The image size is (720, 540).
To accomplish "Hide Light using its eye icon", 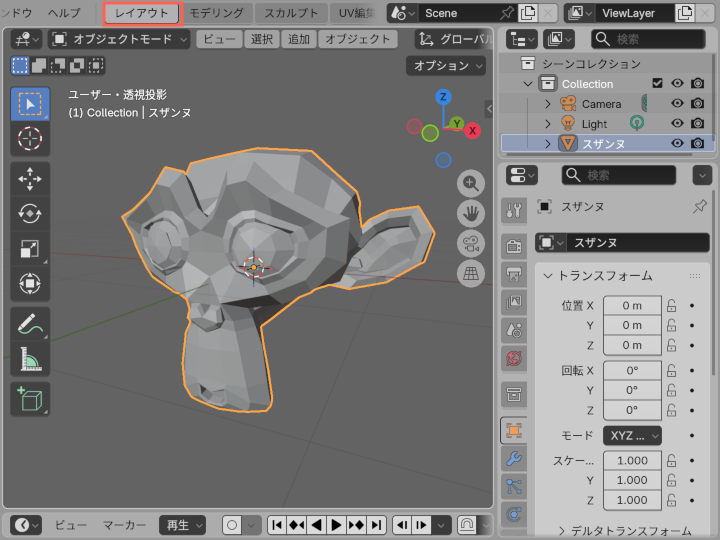I will tap(677, 123).
